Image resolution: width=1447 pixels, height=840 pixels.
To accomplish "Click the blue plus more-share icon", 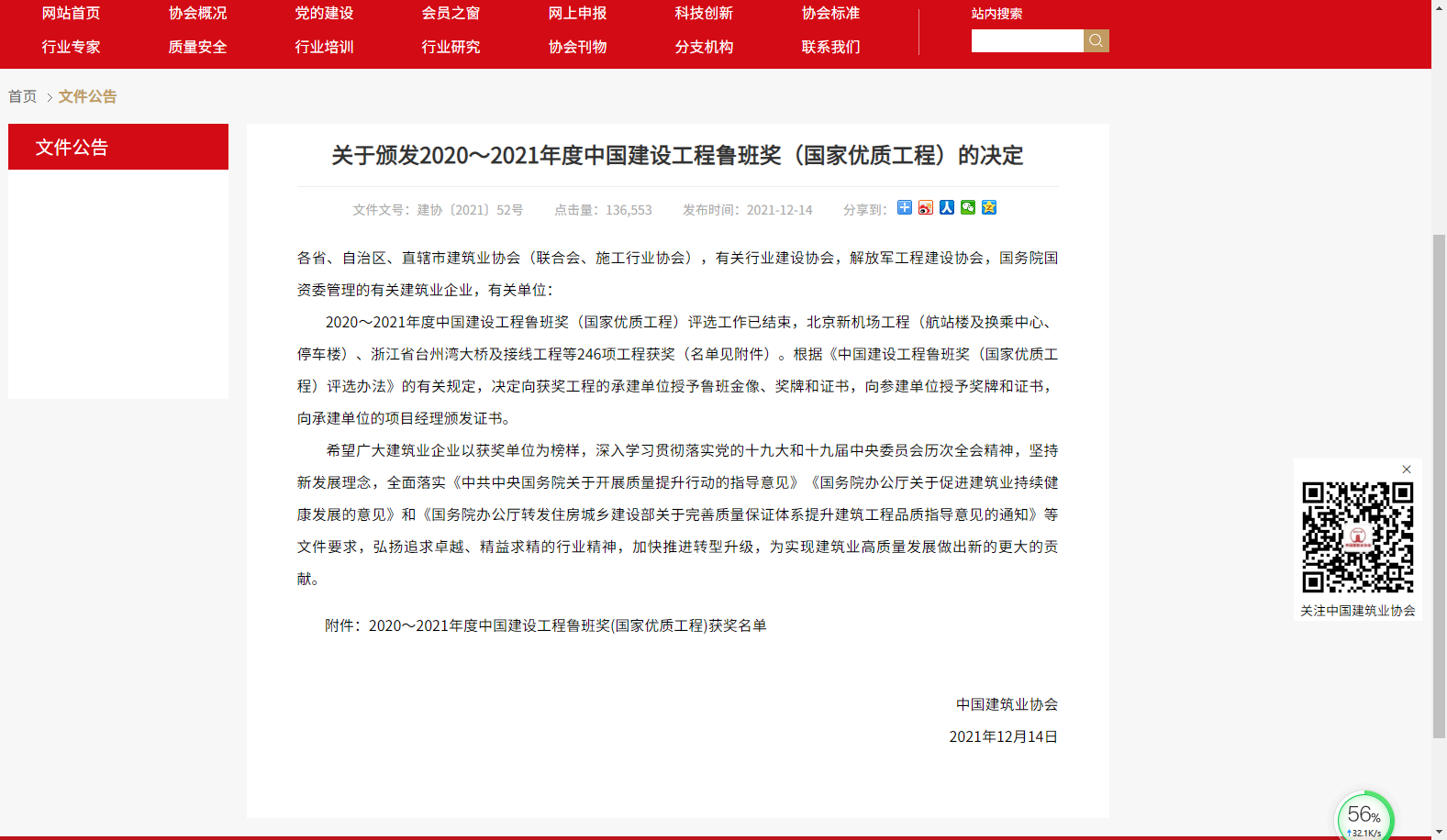I will pos(904,207).
